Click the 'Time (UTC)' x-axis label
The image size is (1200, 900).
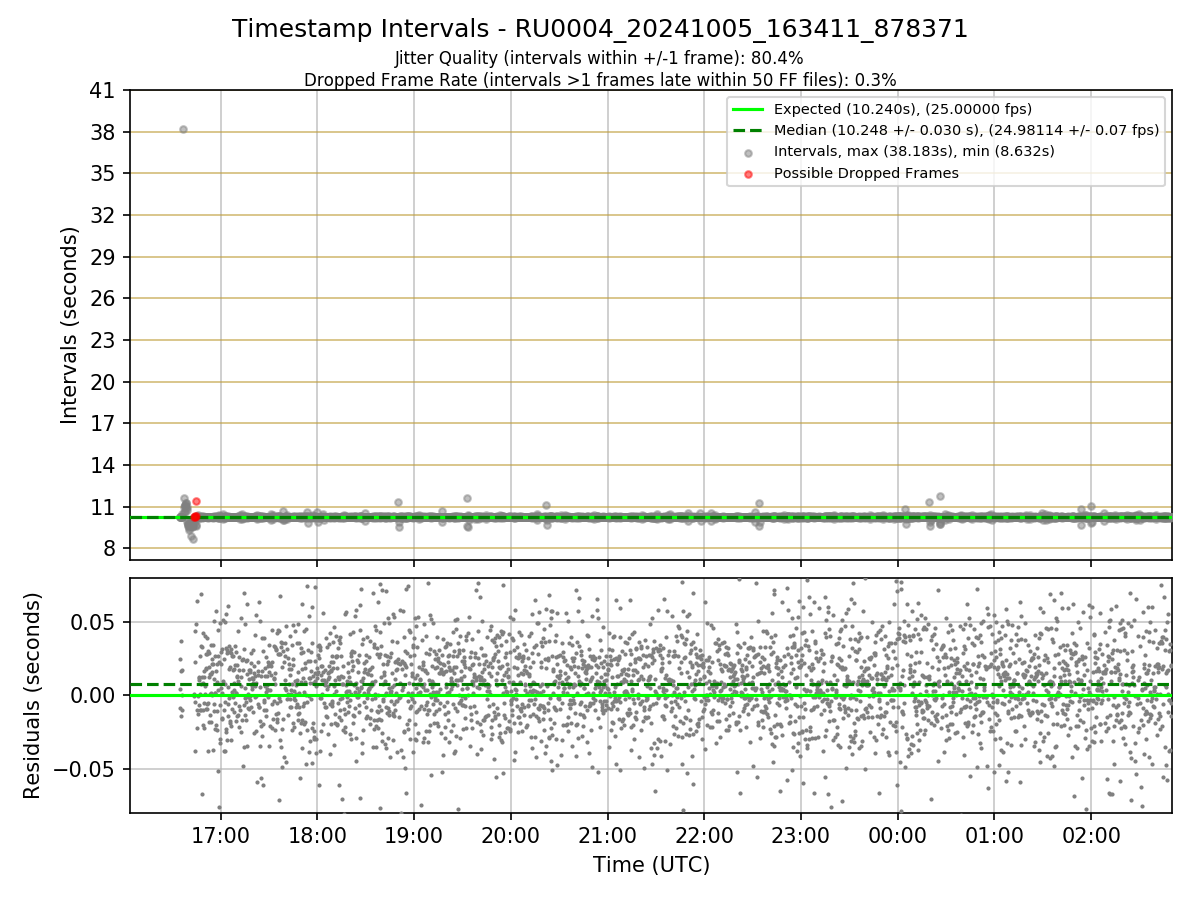click(x=651, y=864)
